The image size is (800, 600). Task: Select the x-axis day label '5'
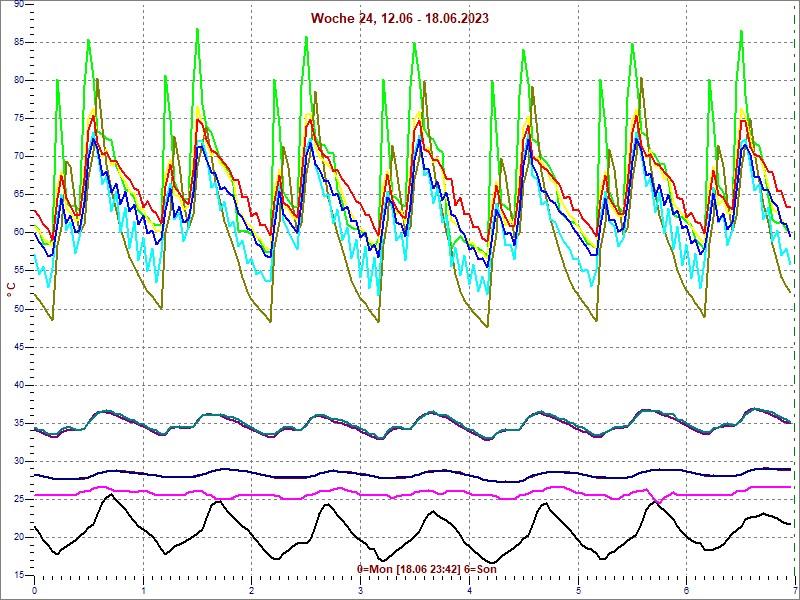click(x=579, y=592)
